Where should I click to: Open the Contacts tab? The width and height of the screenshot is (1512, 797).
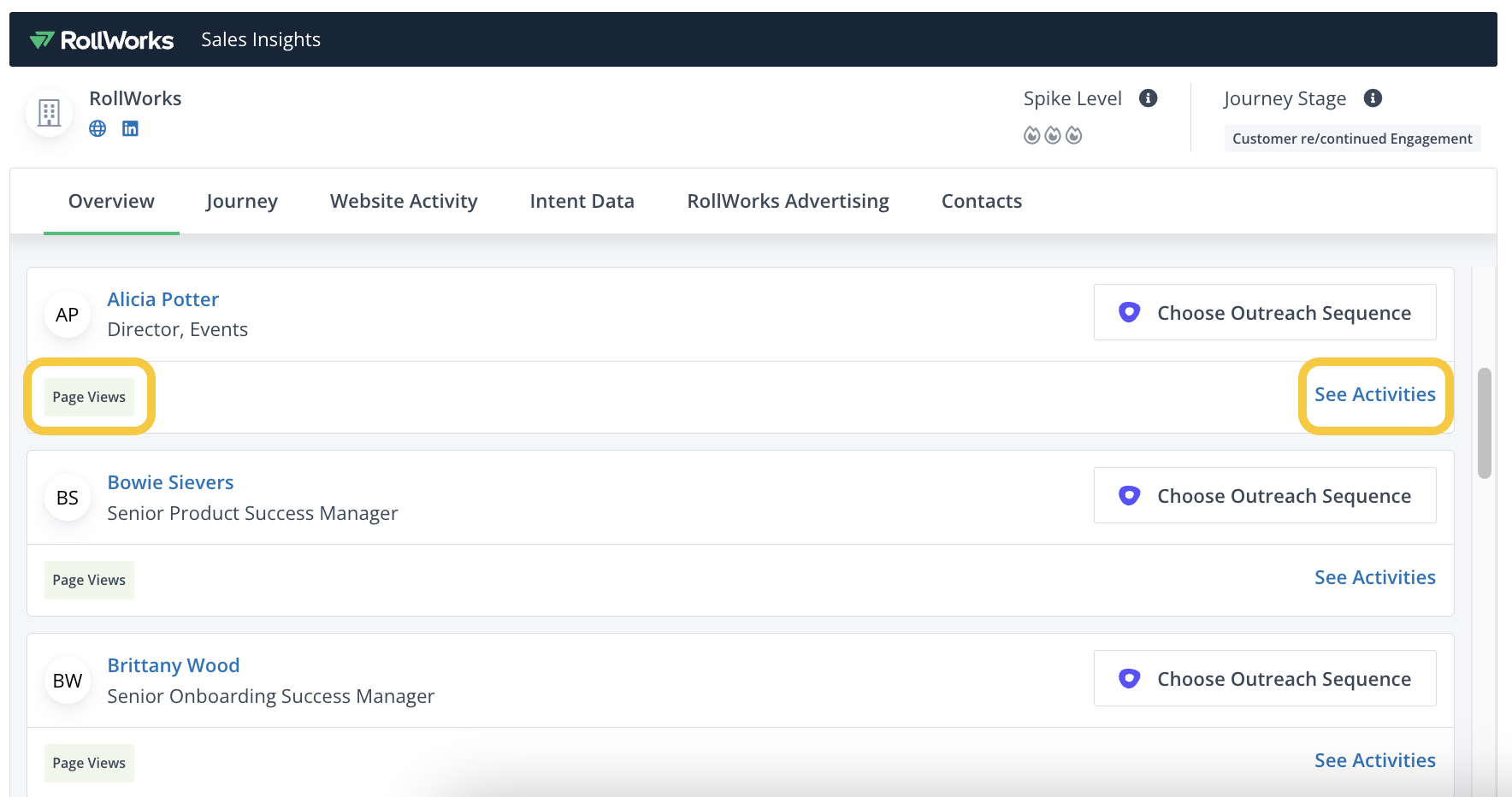pos(982,201)
